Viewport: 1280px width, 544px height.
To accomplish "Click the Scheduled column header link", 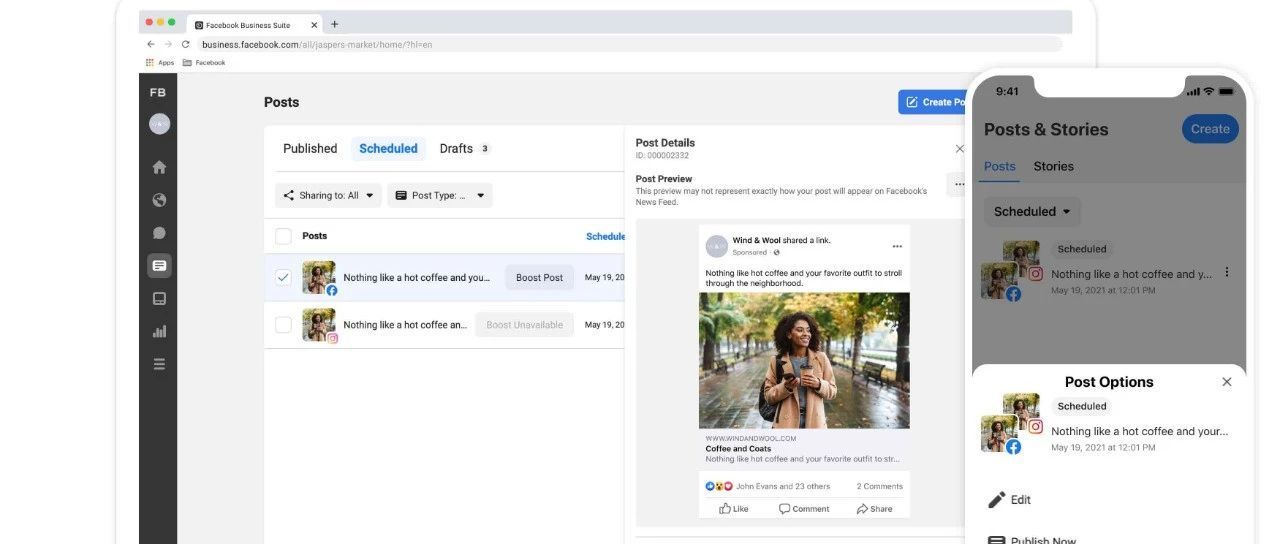I will point(605,237).
